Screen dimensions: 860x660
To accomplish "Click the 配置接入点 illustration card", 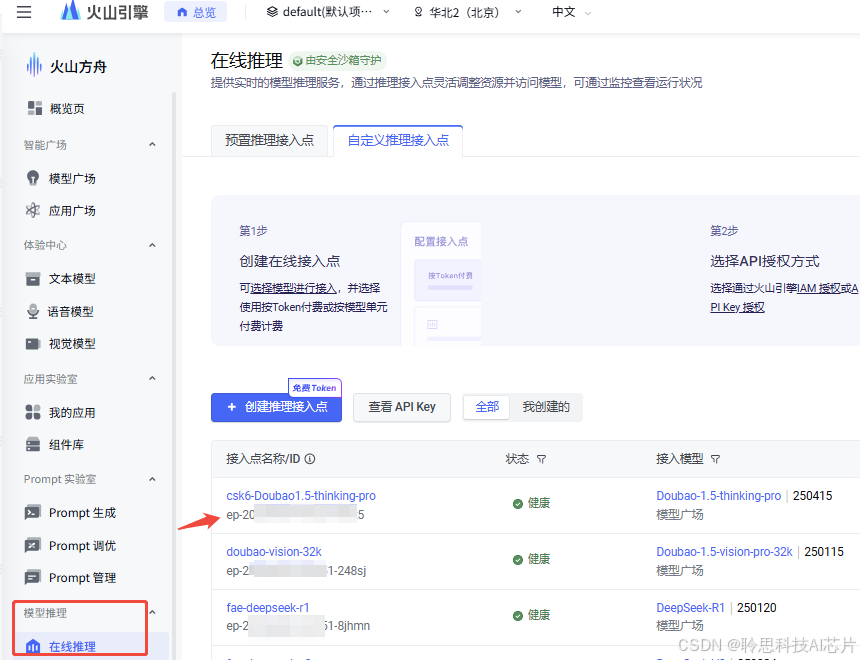I will click(442, 283).
